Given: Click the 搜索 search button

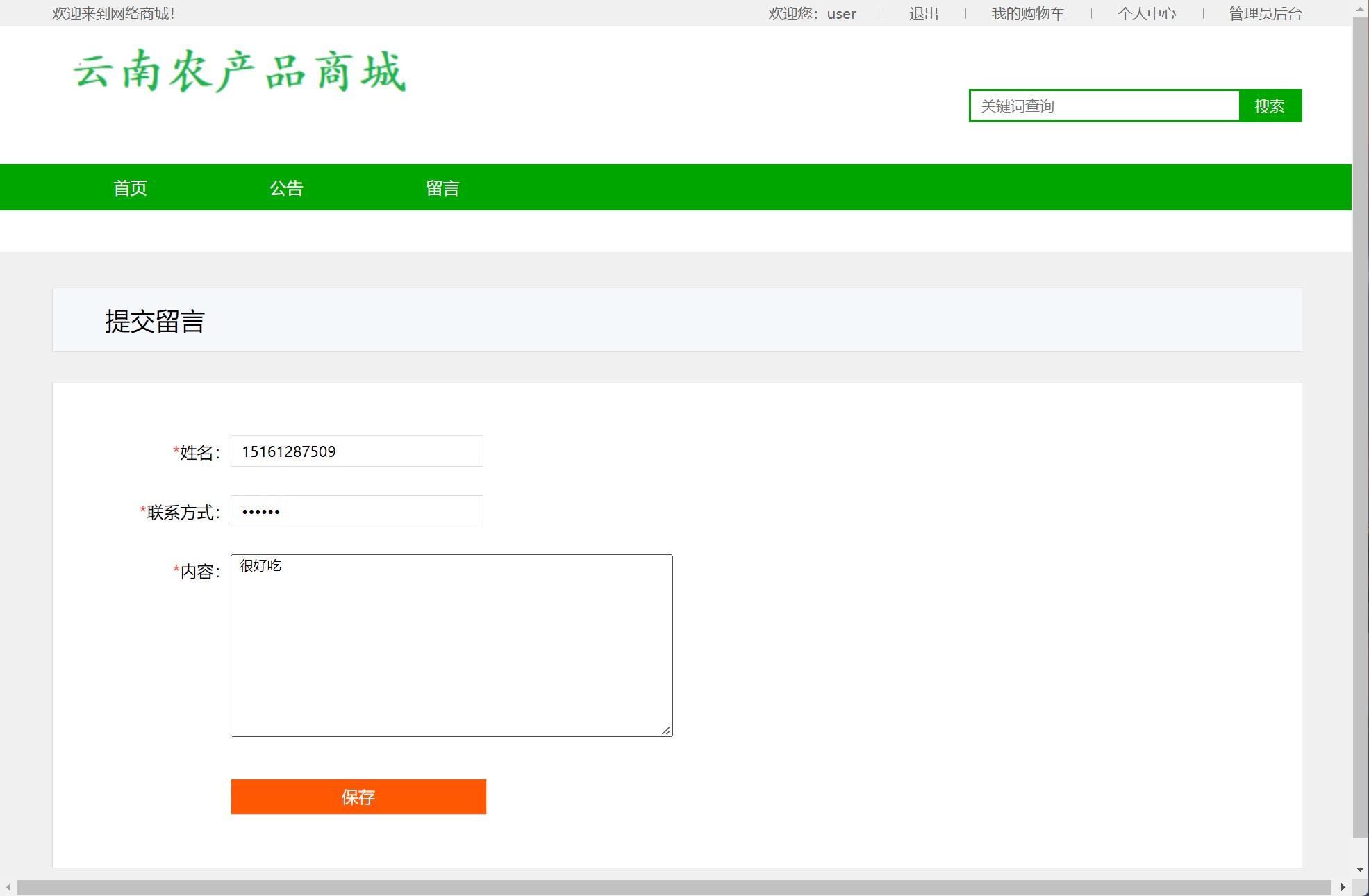Looking at the screenshot, I should pyautogui.click(x=1269, y=106).
